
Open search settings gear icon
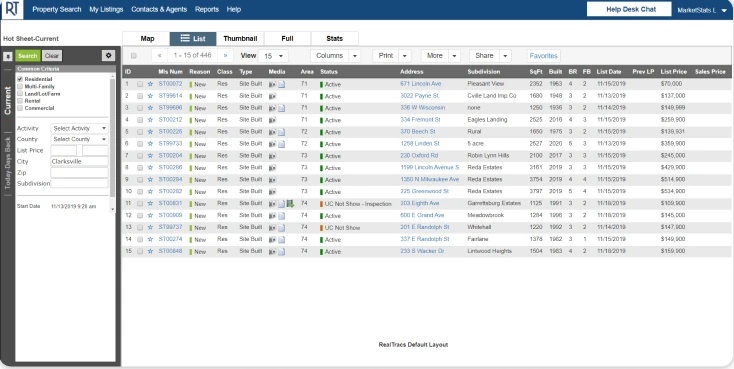(x=109, y=56)
